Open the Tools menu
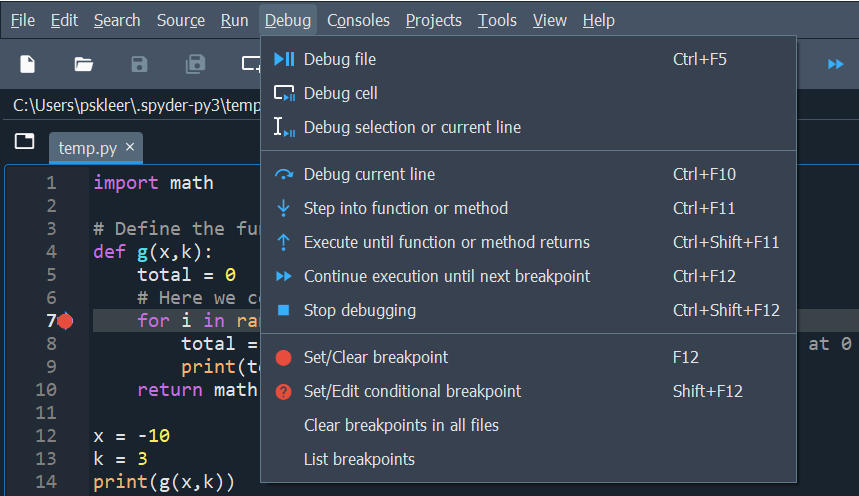The width and height of the screenshot is (859, 496). click(497, 20)
